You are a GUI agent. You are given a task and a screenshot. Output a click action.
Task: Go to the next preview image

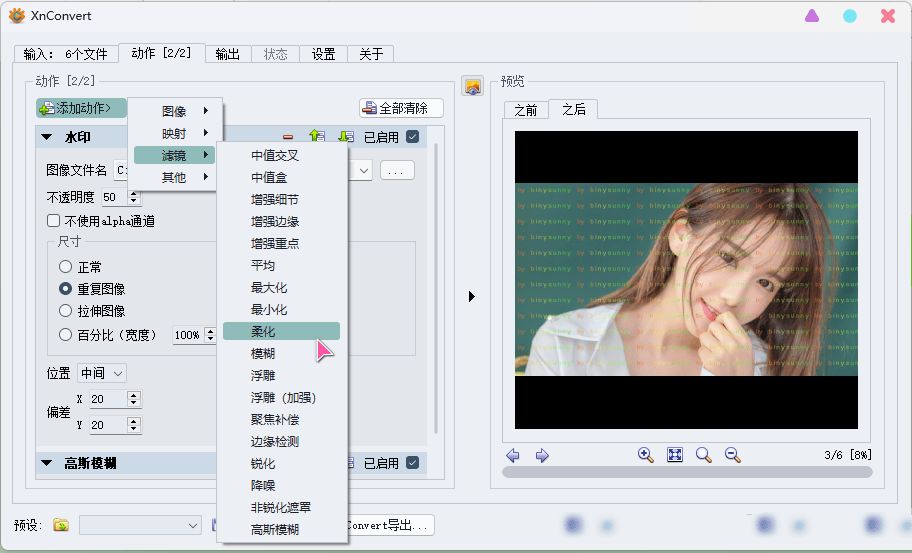tap(542, 455)
